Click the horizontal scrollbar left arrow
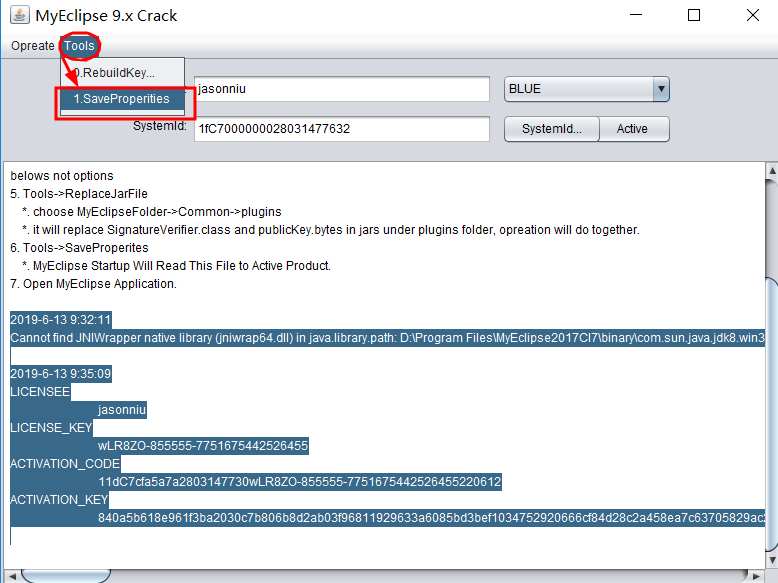The height and width of the screenshot is (583, 778). point(12,576)
